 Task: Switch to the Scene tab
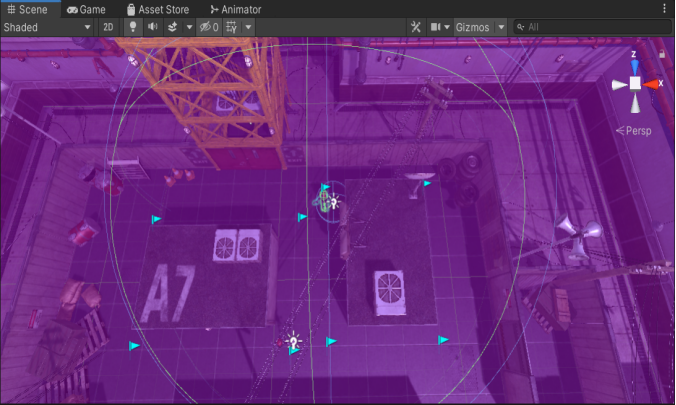27,9
